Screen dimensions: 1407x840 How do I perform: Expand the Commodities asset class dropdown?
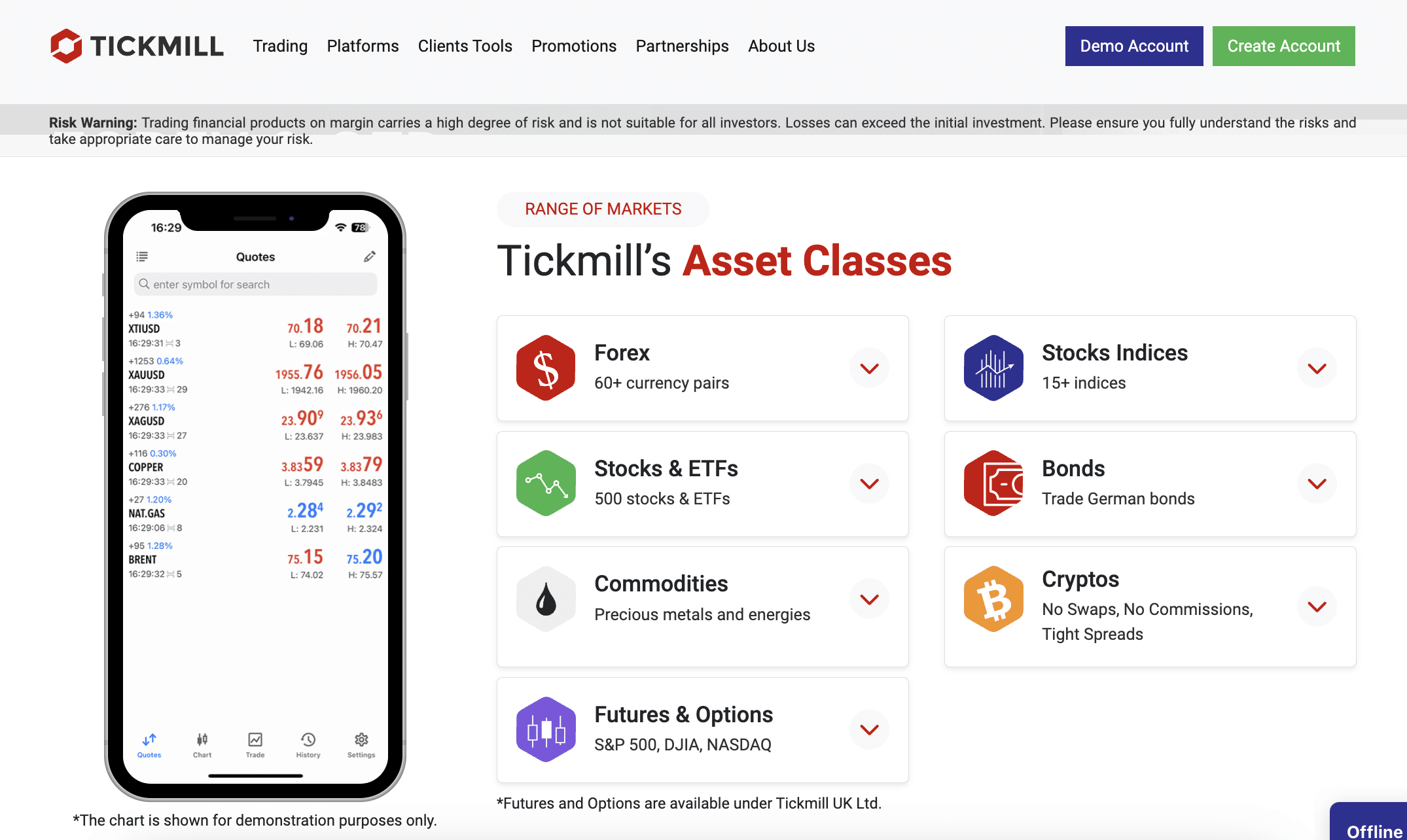pos(868,598)
